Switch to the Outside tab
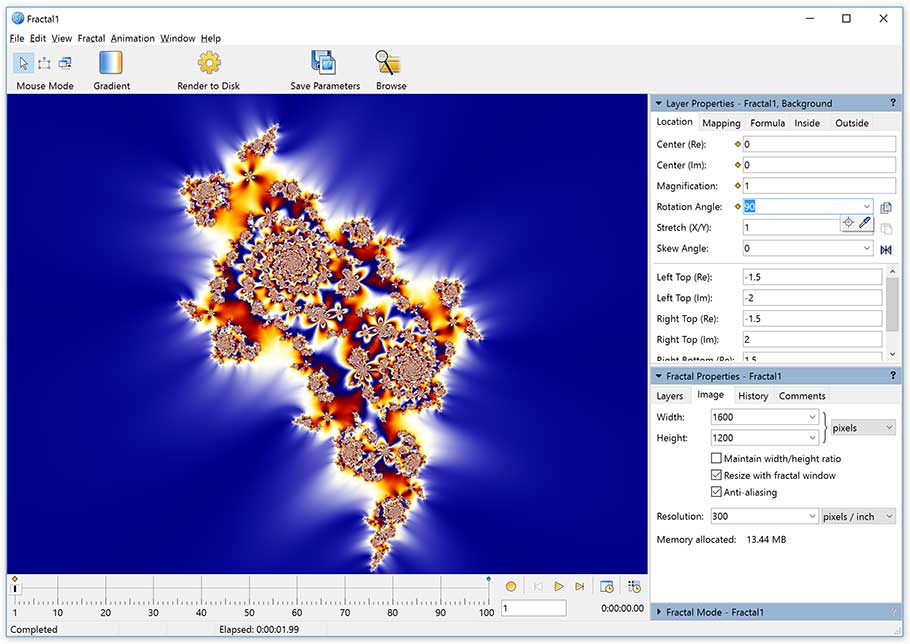Screen dimensions: 910x644 pyautogui.click(x=851, y=123)
